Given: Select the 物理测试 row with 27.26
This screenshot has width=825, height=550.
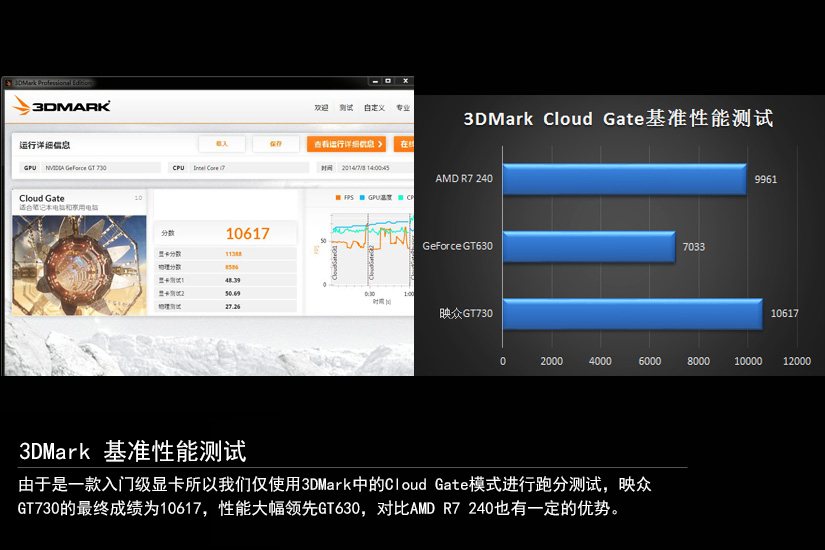Looking at the screenshot, I should pos(225,306).
